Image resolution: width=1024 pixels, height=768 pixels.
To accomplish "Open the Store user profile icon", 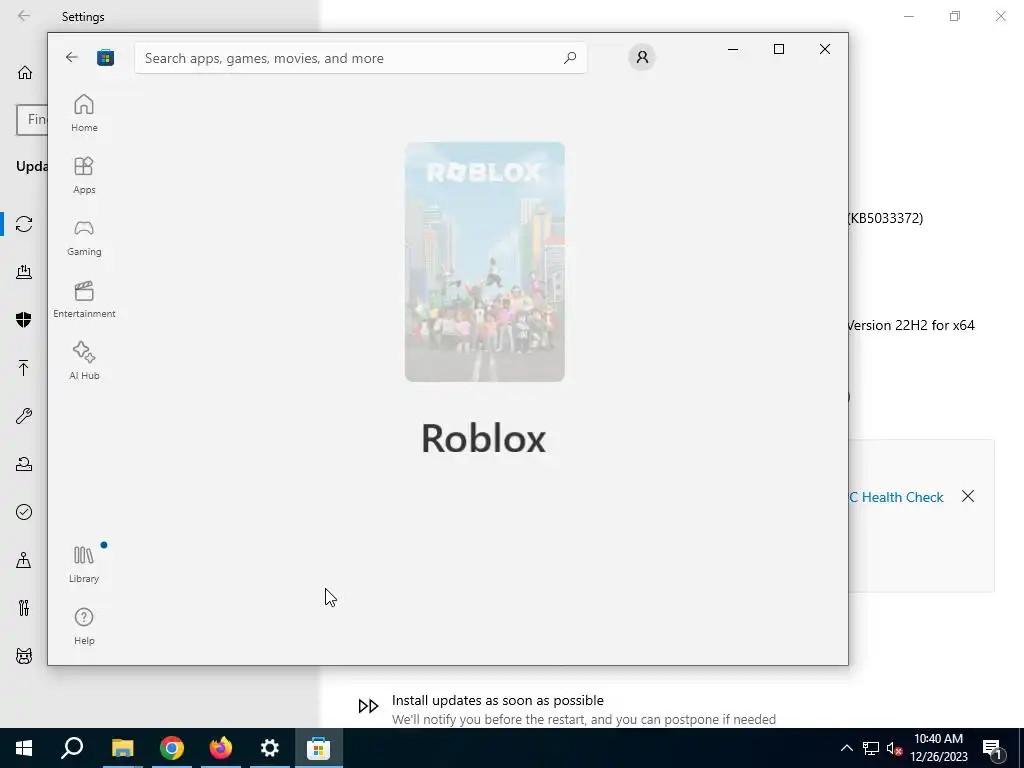I will pos(642,57).
